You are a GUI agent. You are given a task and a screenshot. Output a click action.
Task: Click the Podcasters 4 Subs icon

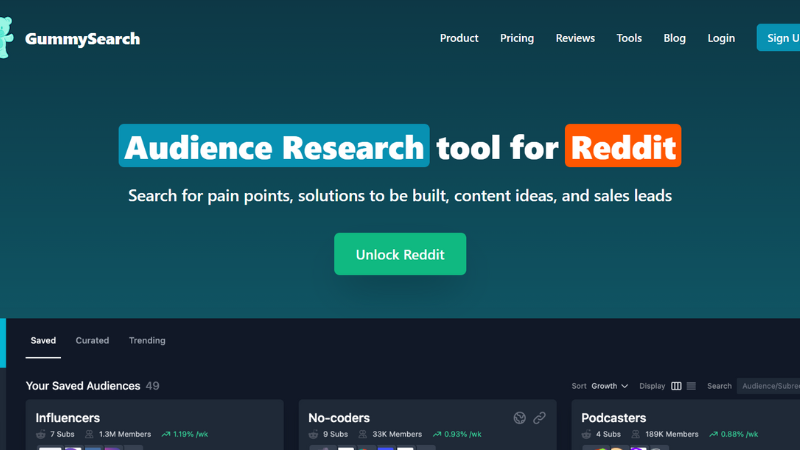pos(586,434)
